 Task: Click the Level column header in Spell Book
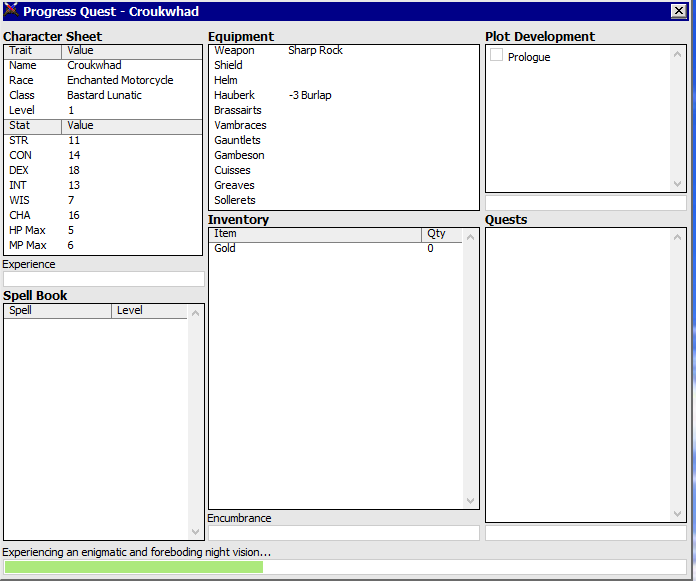pos(149,311)
